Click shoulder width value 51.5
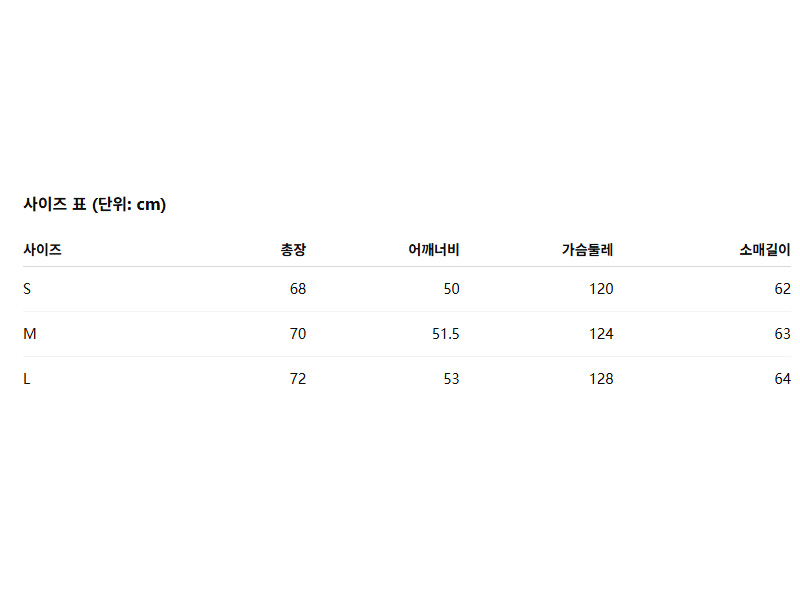Image resolution: width=800 pixels, height=600 pixels. (446, 334)
